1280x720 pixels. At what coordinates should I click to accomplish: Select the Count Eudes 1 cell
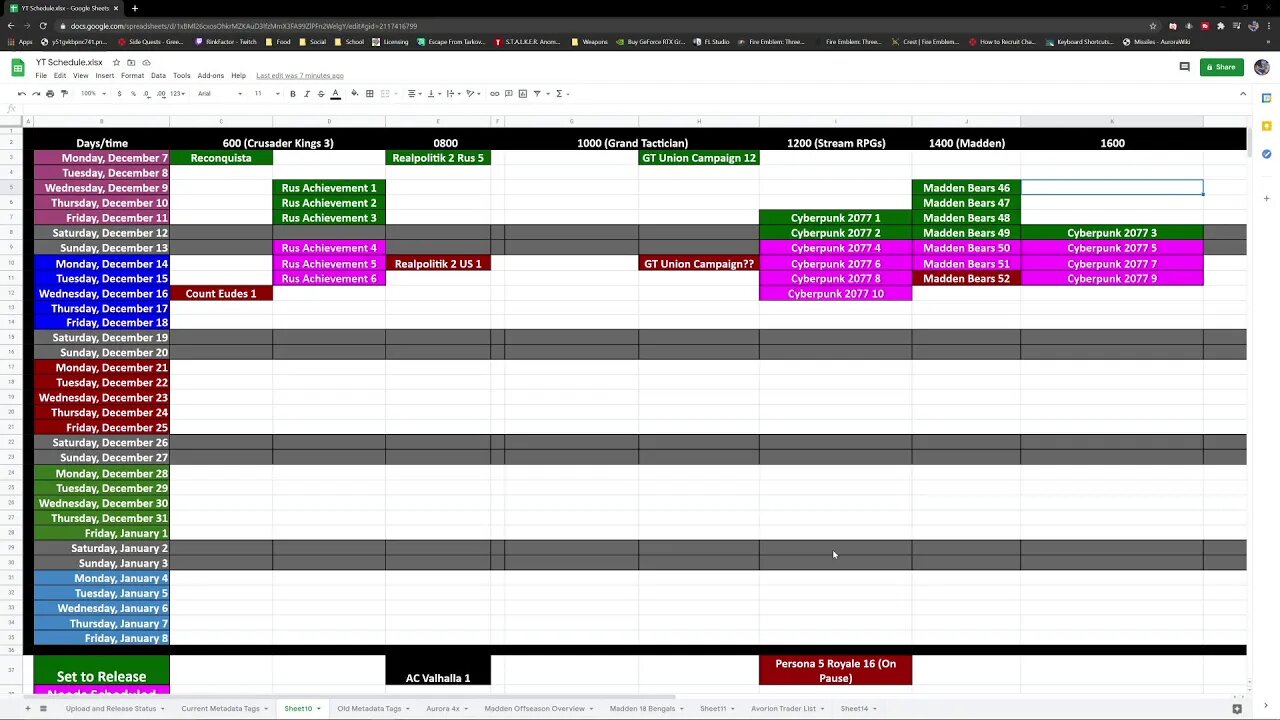221,293
